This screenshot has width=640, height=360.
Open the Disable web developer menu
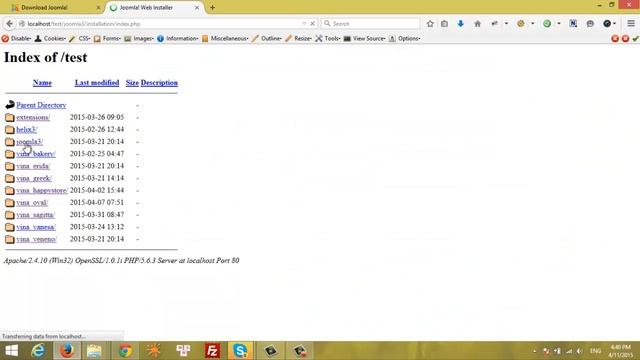[x=16, y=38]
